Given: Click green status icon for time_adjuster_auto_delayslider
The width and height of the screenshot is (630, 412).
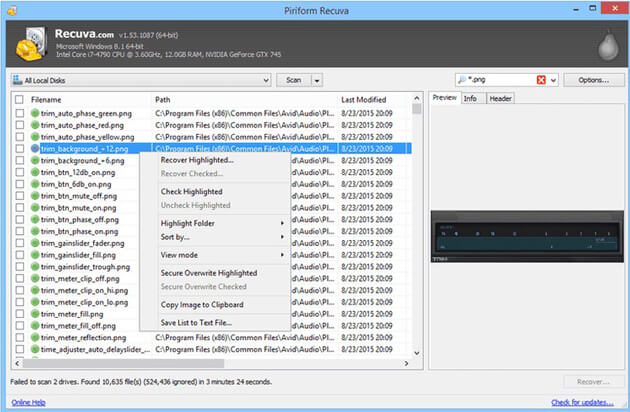Looking at the screenshot, I should (35, 351).
